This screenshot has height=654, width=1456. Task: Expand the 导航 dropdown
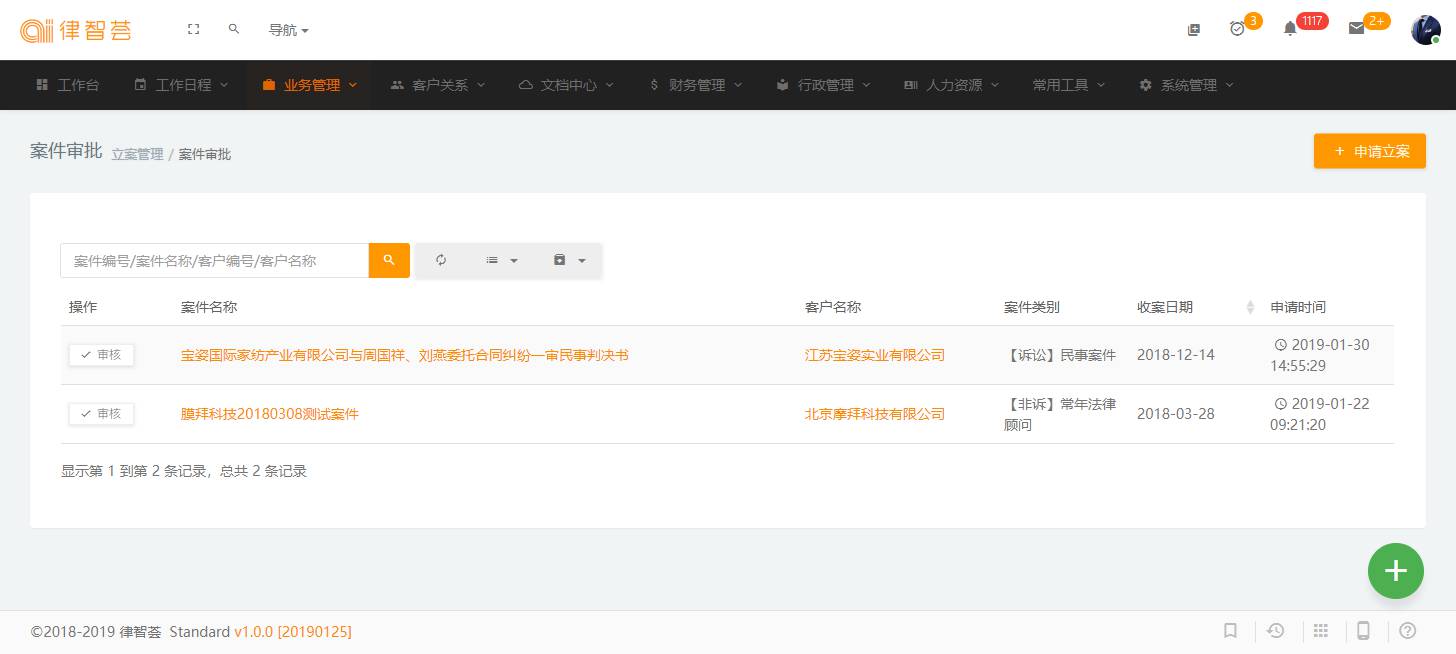[288, 30]
